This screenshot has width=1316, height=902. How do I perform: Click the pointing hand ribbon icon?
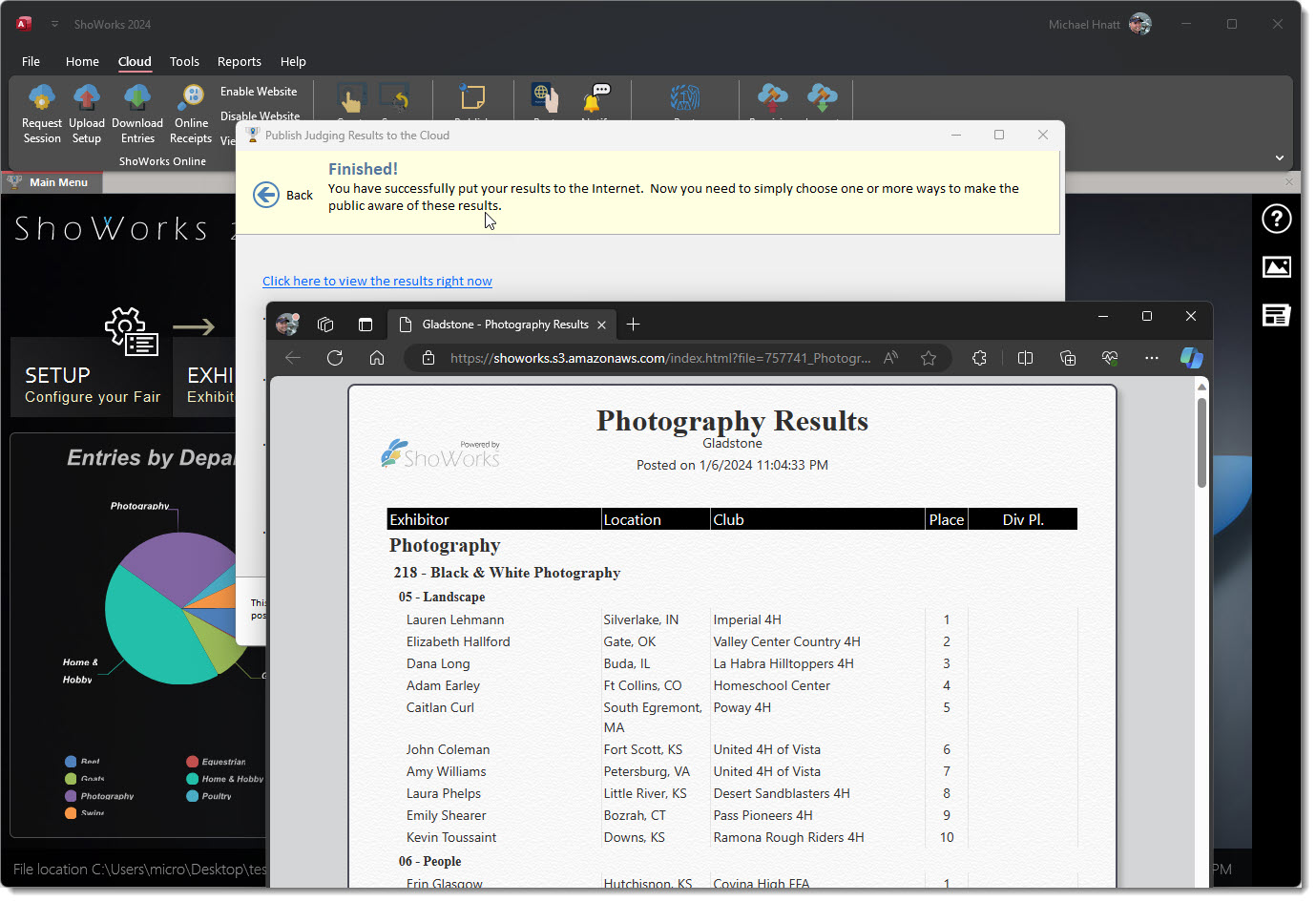(351, 97)
